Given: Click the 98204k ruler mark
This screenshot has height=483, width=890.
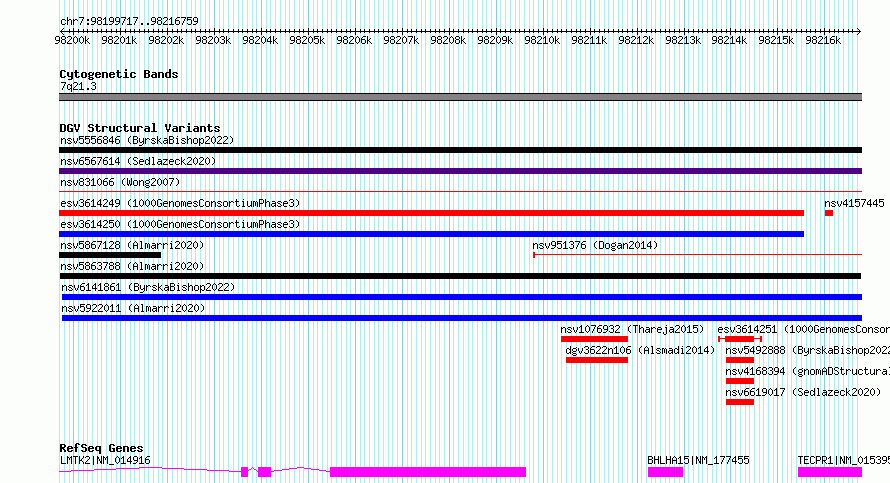Looking at the screenshot, I should click(260, 40).
